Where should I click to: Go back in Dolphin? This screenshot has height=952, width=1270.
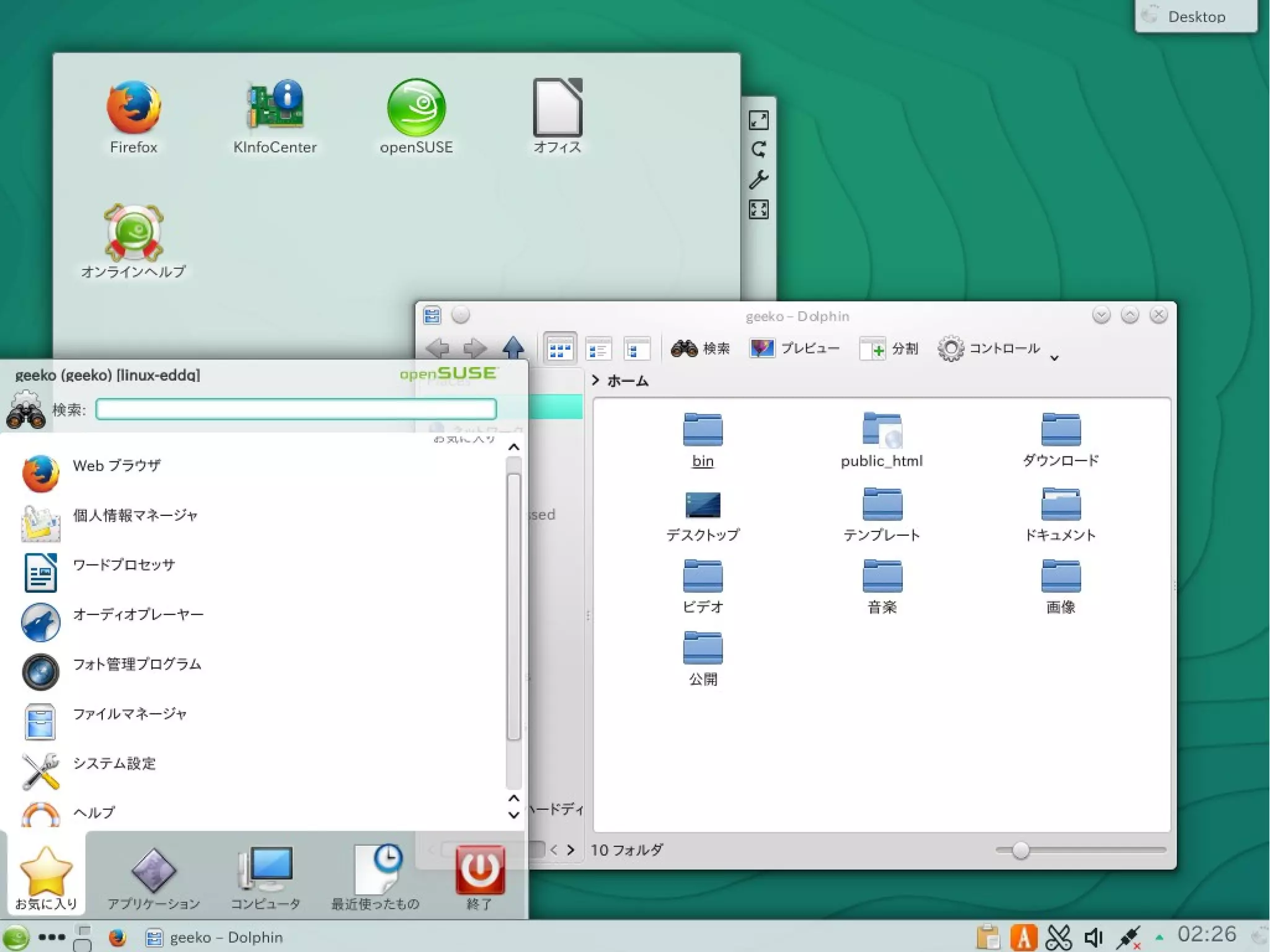[x=438, y=348]
